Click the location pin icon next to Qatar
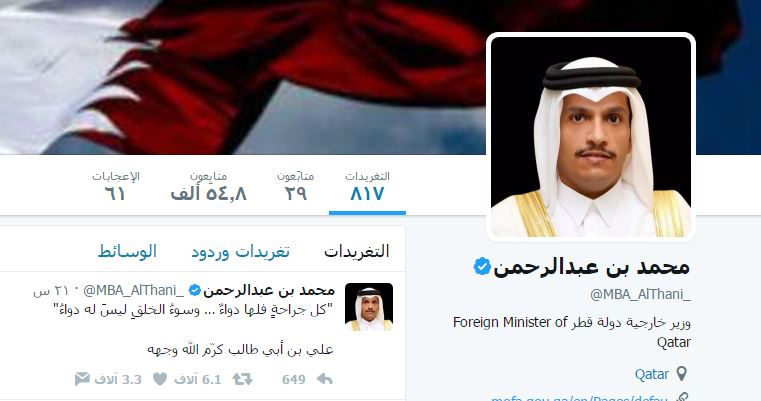This screenshot has height=401, width=761. tap(682, 374)
